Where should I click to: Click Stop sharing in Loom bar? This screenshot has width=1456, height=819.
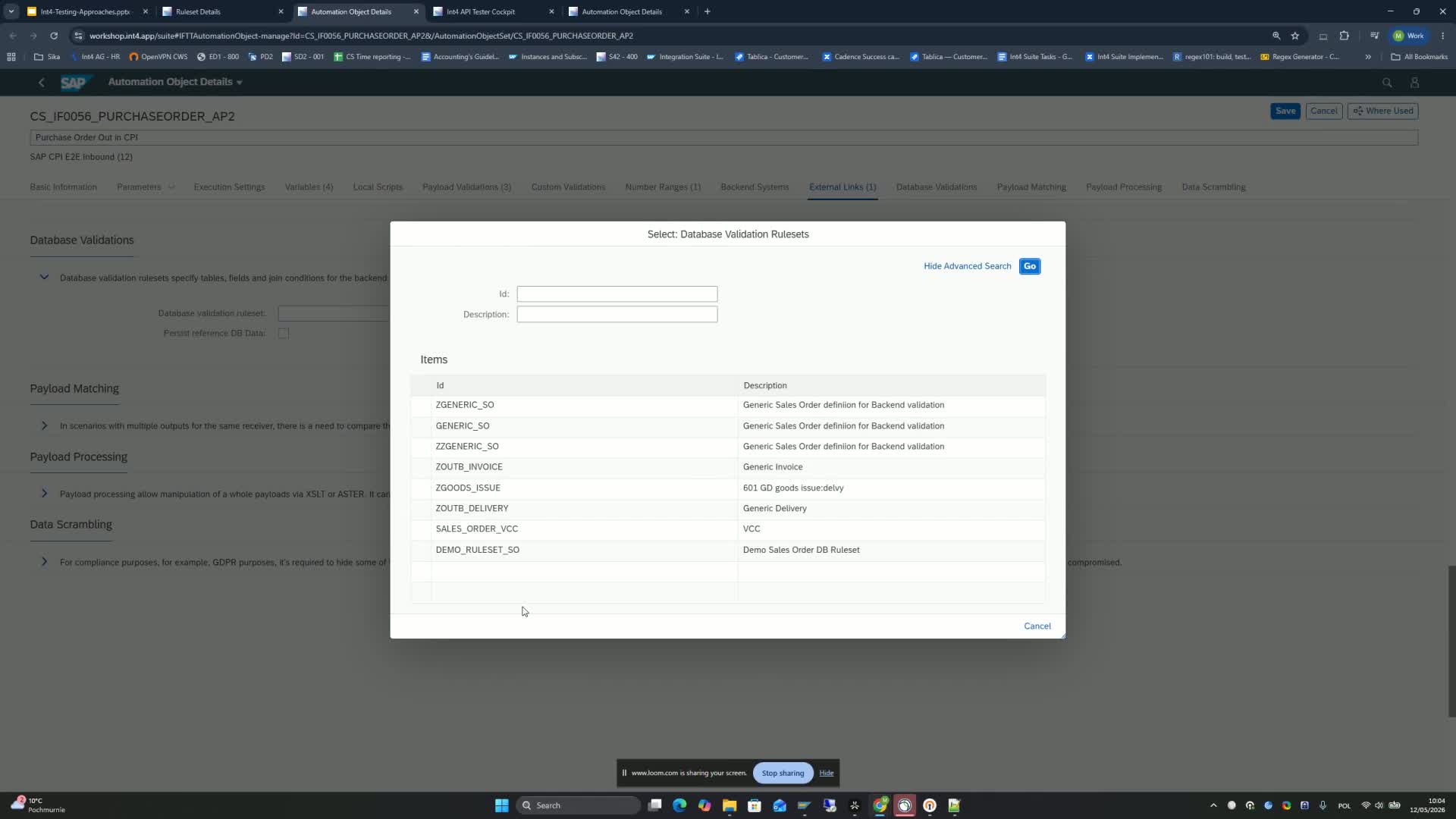click(x=783, y=773)
